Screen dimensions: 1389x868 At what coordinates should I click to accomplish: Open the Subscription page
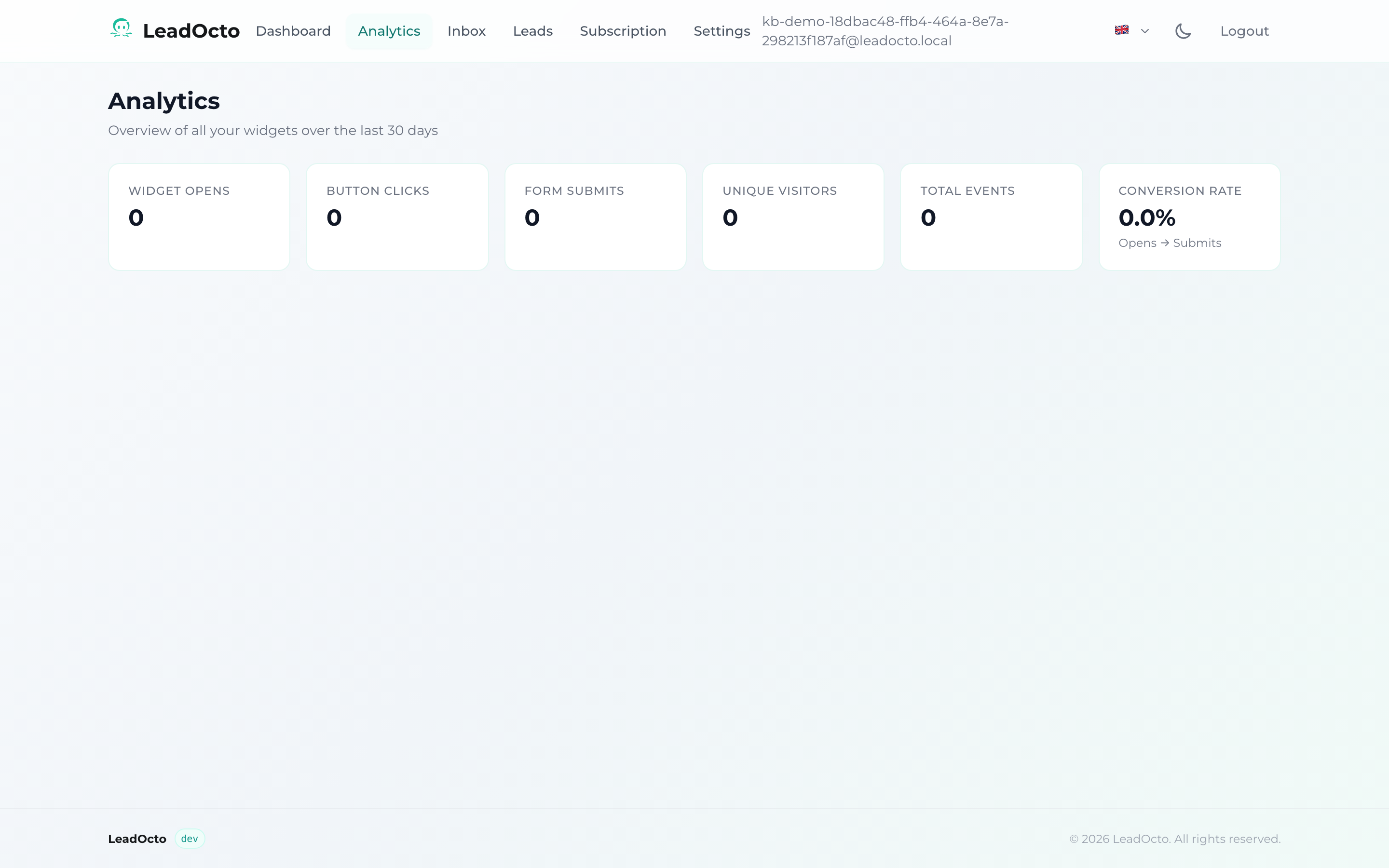(x=623, y=30)
